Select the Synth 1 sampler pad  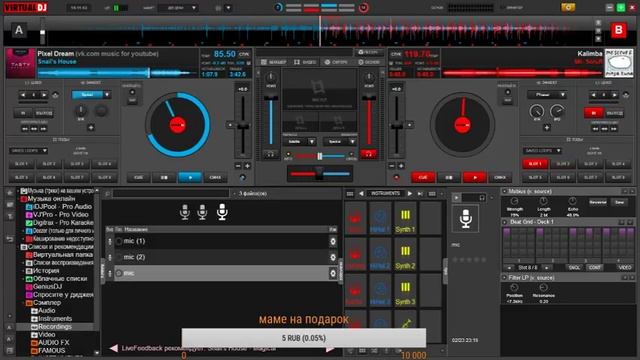tap(405, 219)
